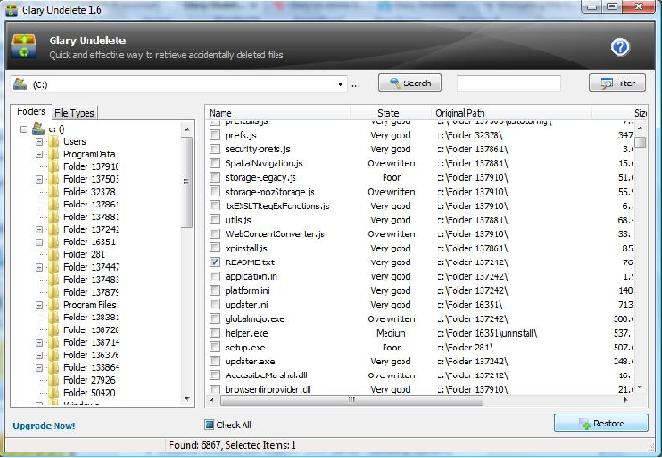Click the Search button
The image size is (662, 458).
tap(410, 83)
